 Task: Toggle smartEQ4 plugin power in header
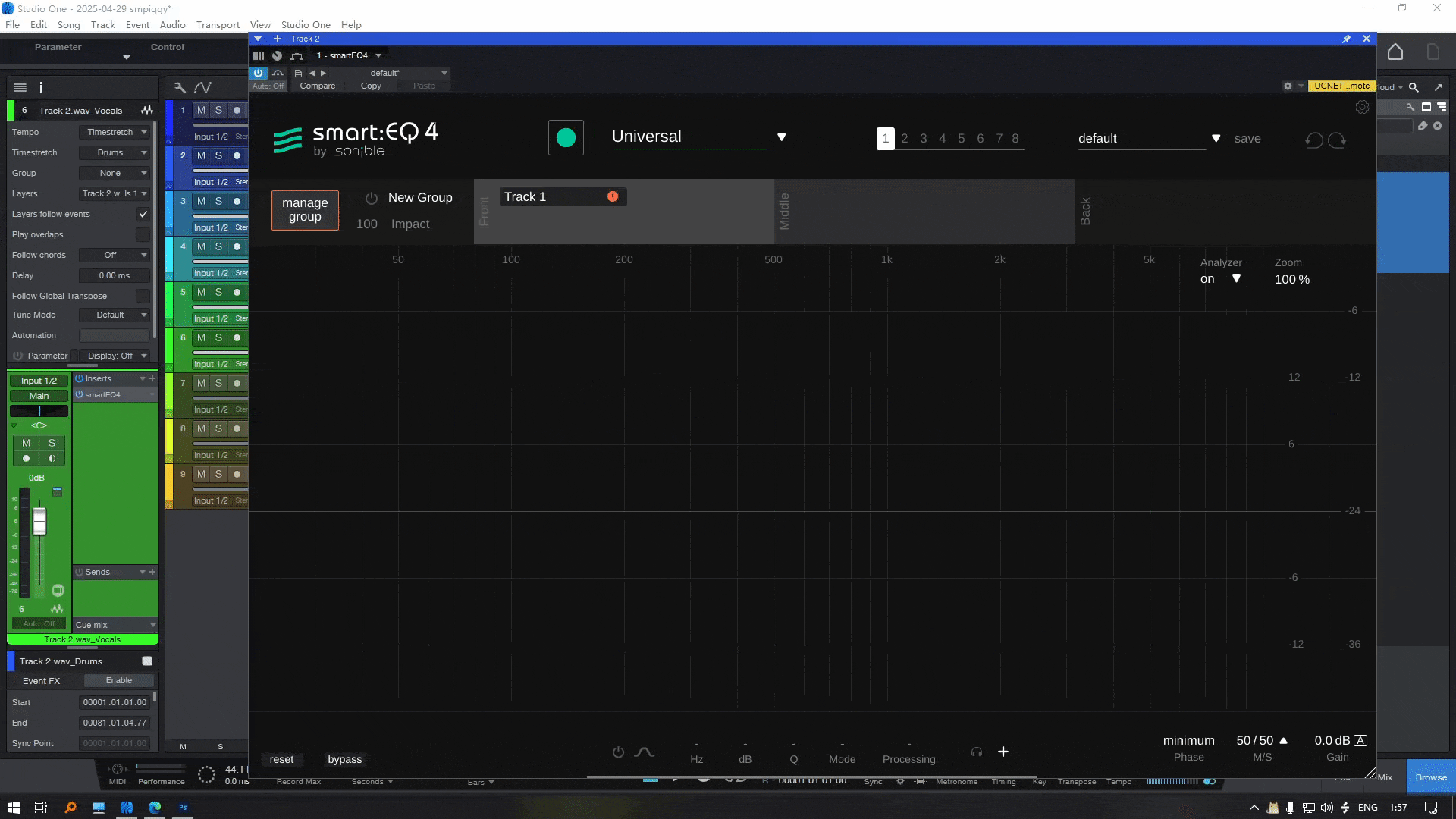pyautogui.click(x=259, y=73)
